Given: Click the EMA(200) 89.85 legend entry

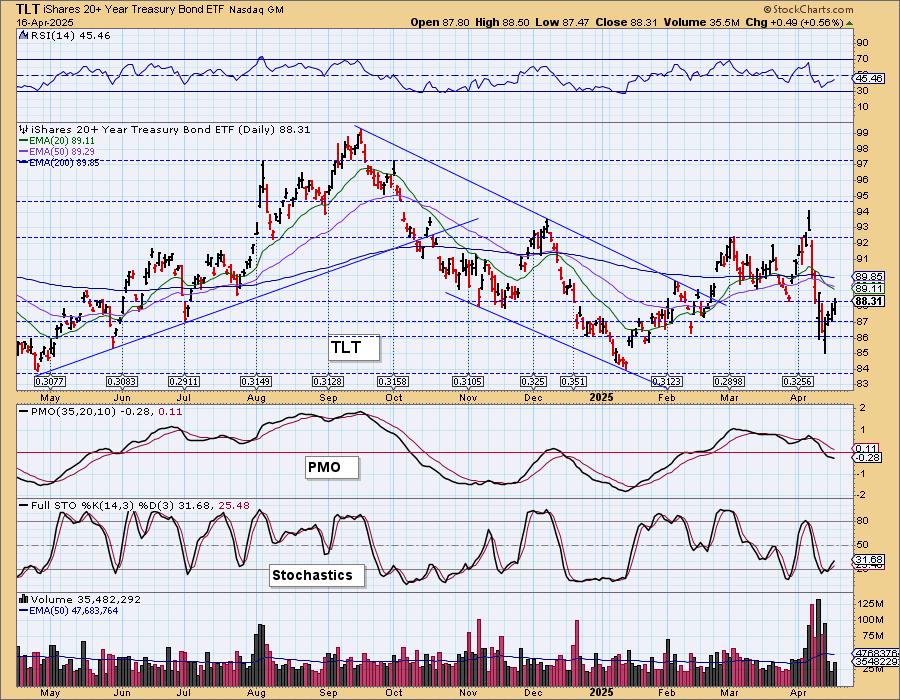Looking at the screenshot, I should (64, 163).
